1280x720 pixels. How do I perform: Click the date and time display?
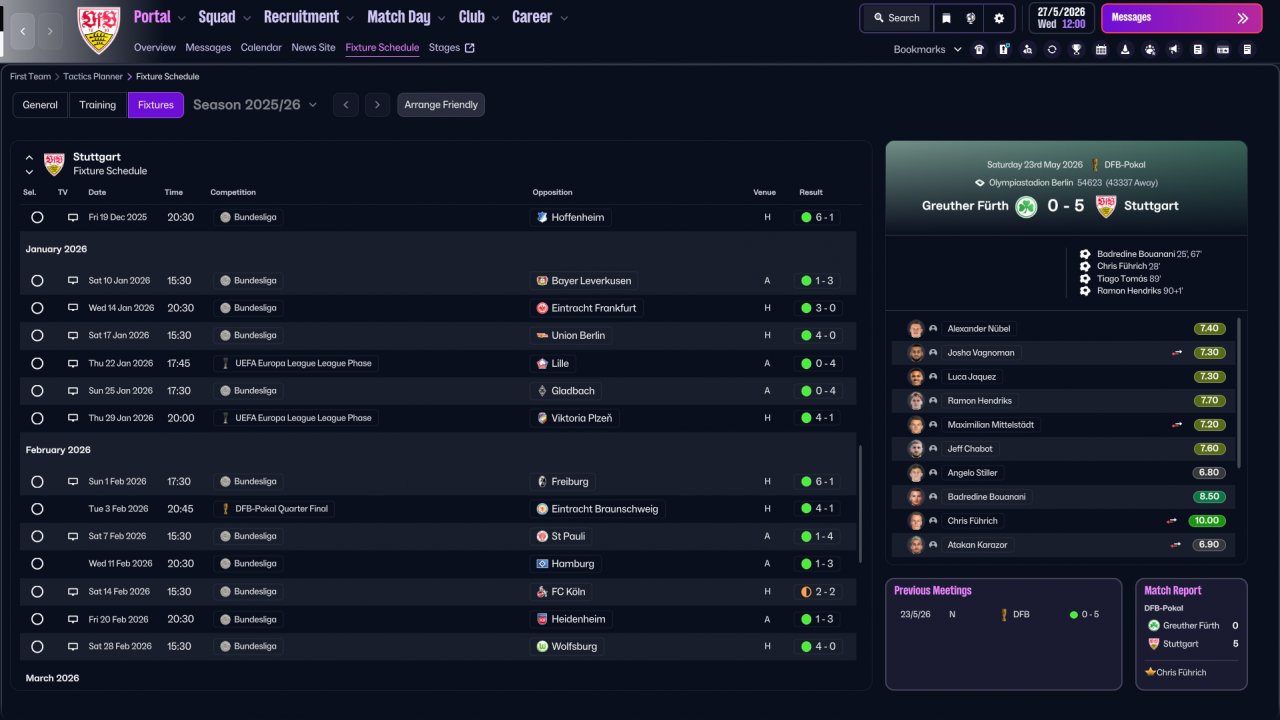click(x=1061, y=18)
